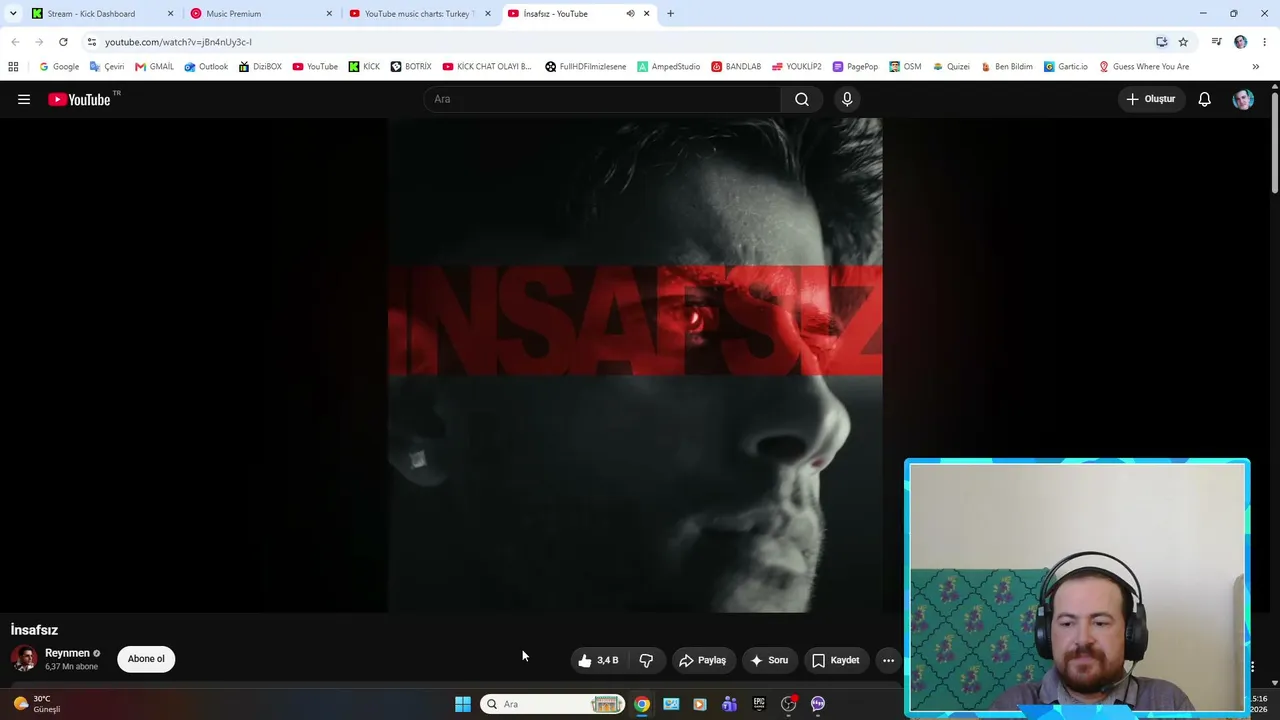Start voice search with the microphone icon
This screenshot has width=1280, height=720.
tap(847, 99)
